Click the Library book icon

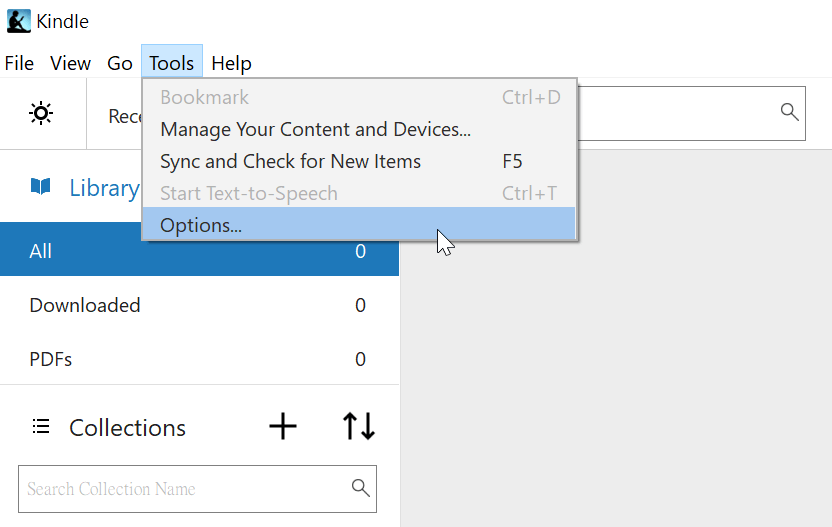(x=41, y=187)
